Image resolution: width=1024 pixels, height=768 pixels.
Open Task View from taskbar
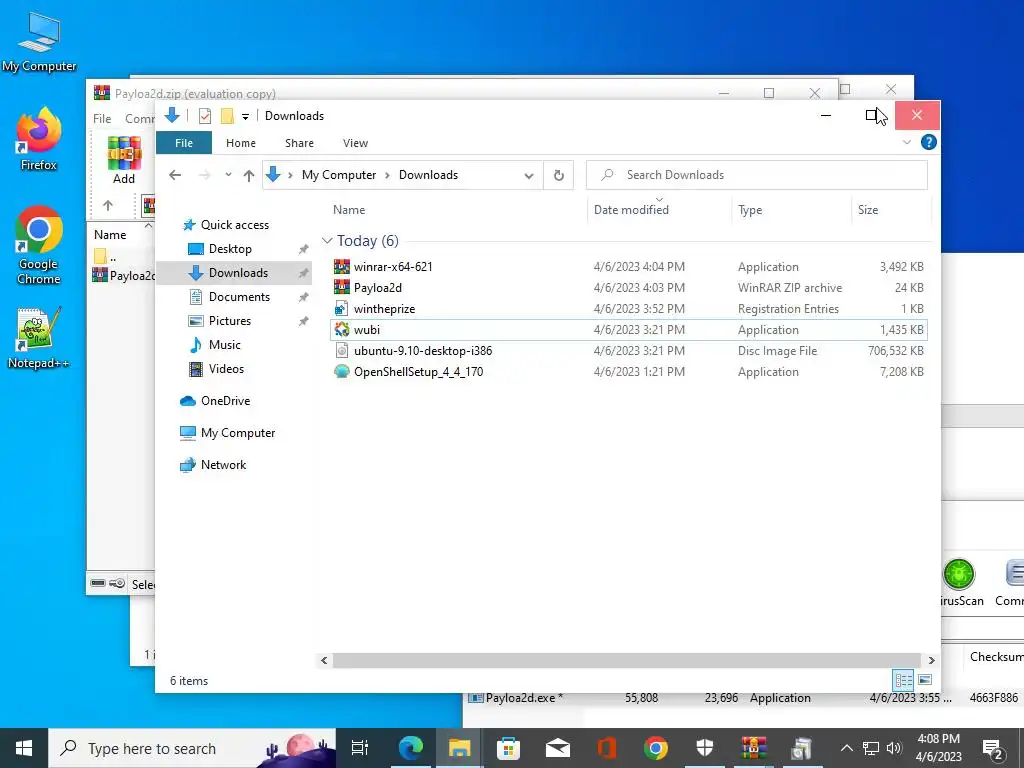(x=360, y=748)
